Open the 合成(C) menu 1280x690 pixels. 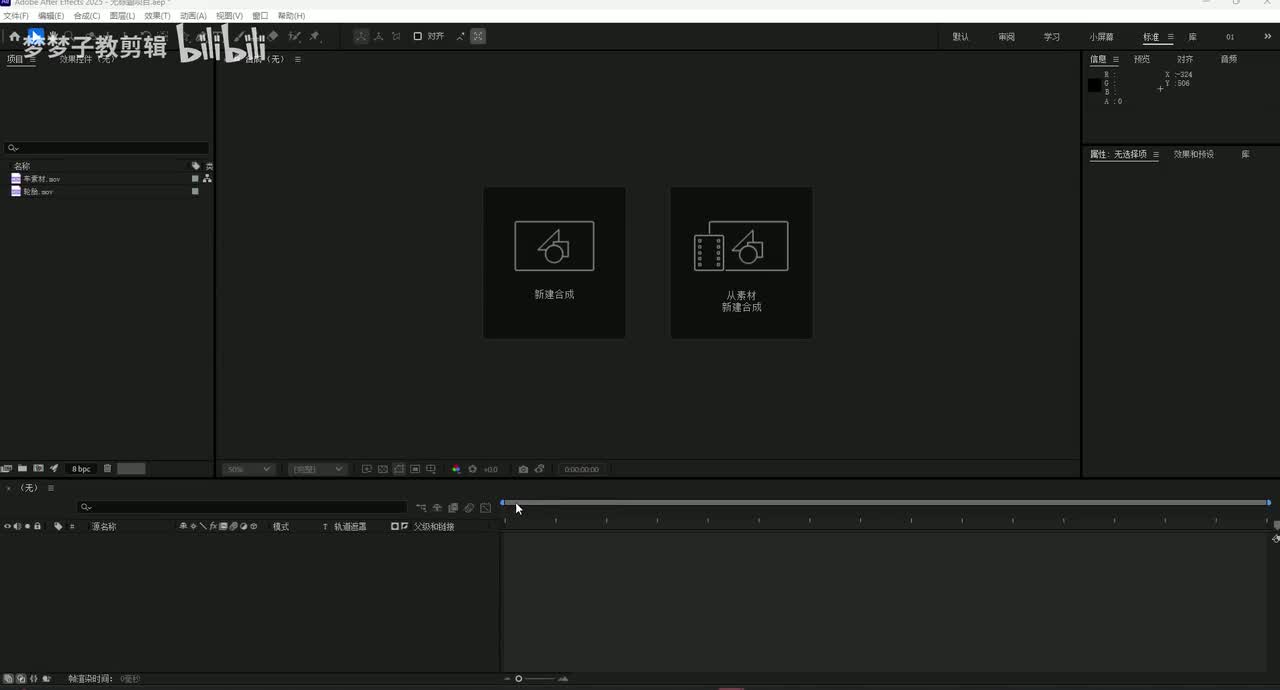pyautogui.click(x=87, y=16)
